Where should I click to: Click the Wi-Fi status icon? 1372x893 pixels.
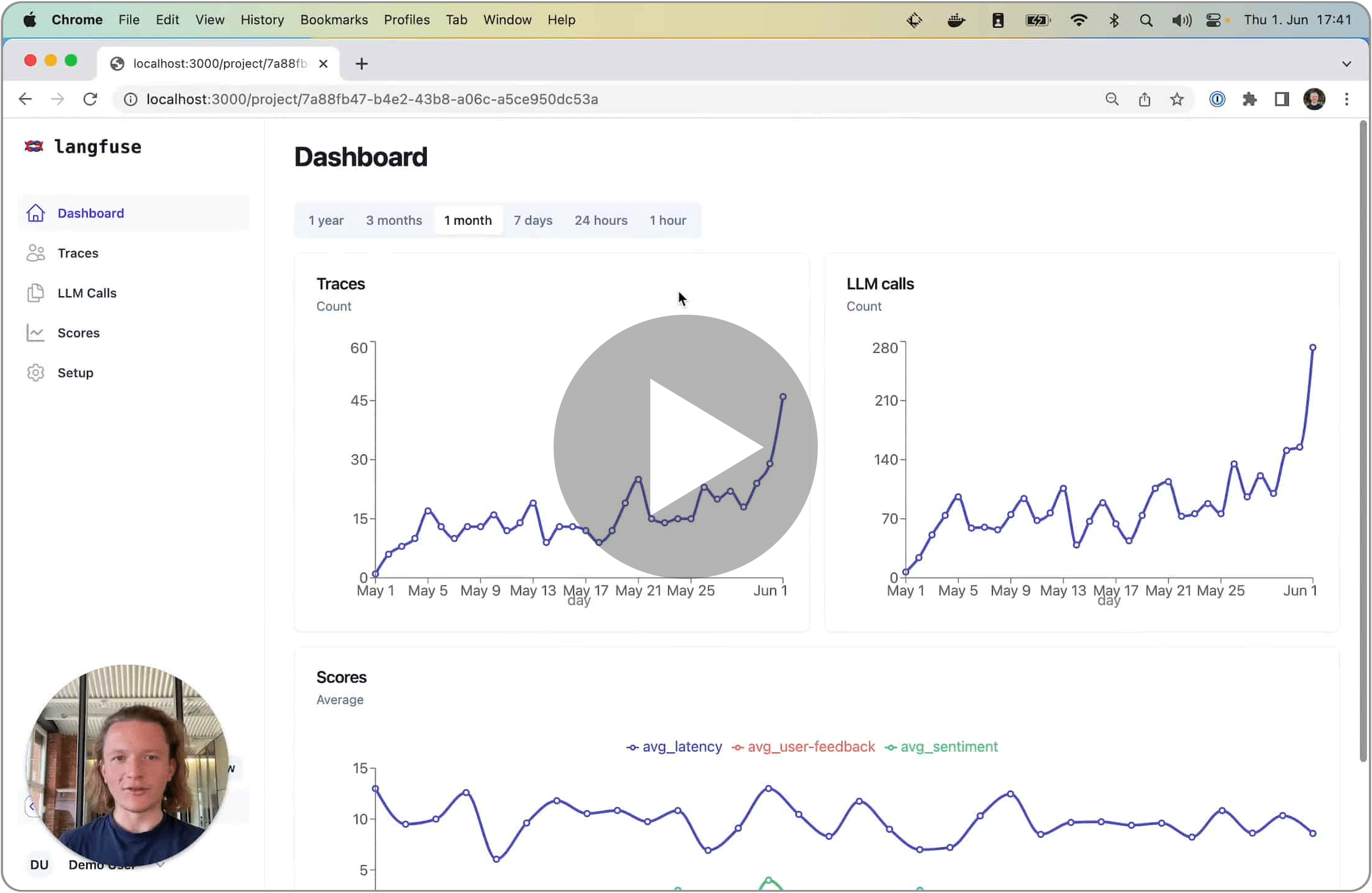point(1078,20)
